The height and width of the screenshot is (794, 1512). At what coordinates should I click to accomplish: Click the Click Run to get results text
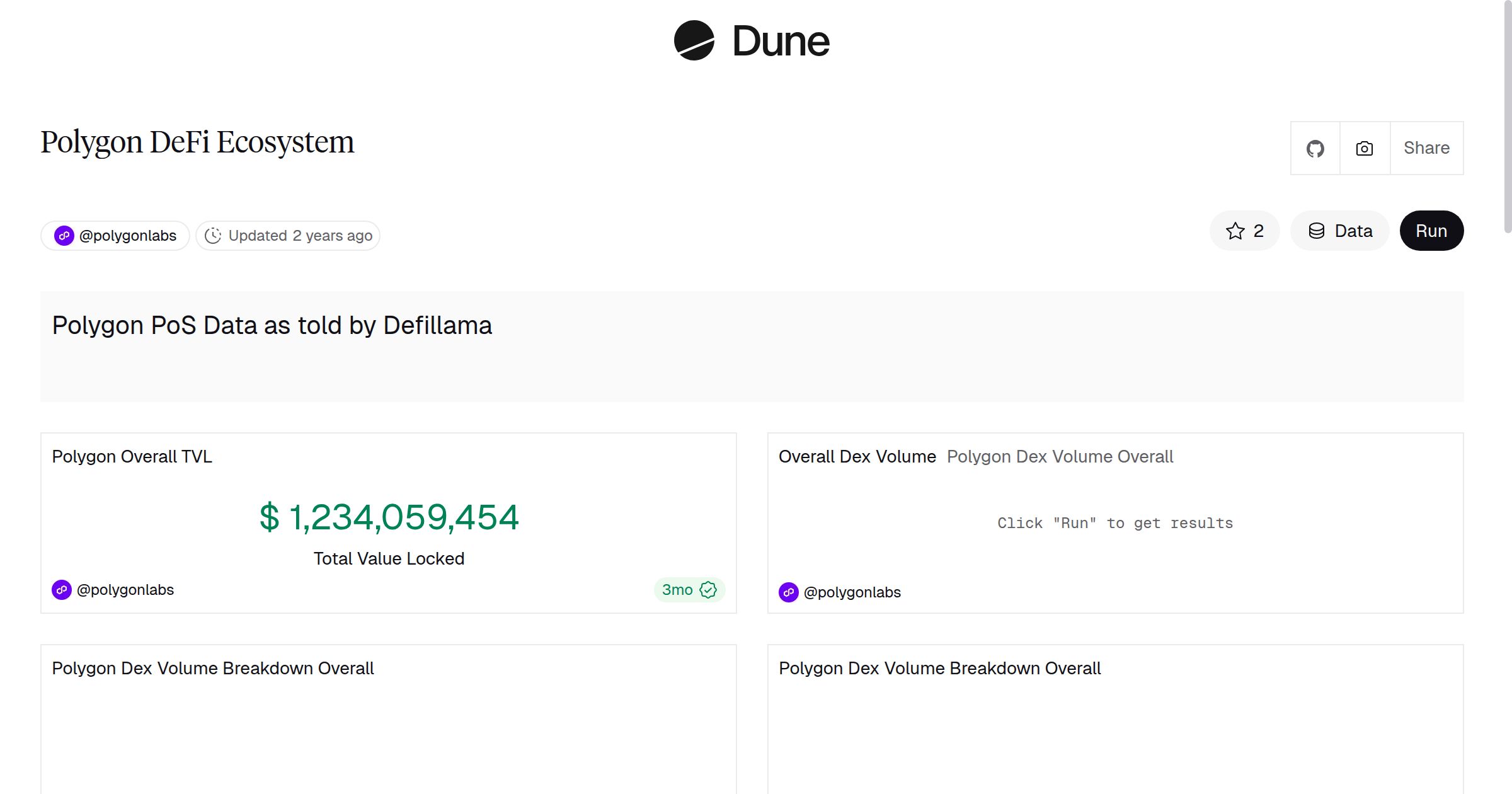click(1115, 522)
